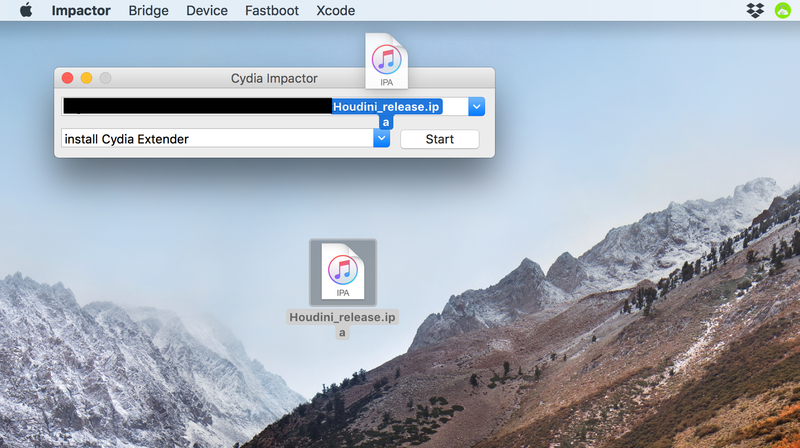The image size is (800, 448).
Task: Minimize the Cydia Impactor window
Action: 86,78
